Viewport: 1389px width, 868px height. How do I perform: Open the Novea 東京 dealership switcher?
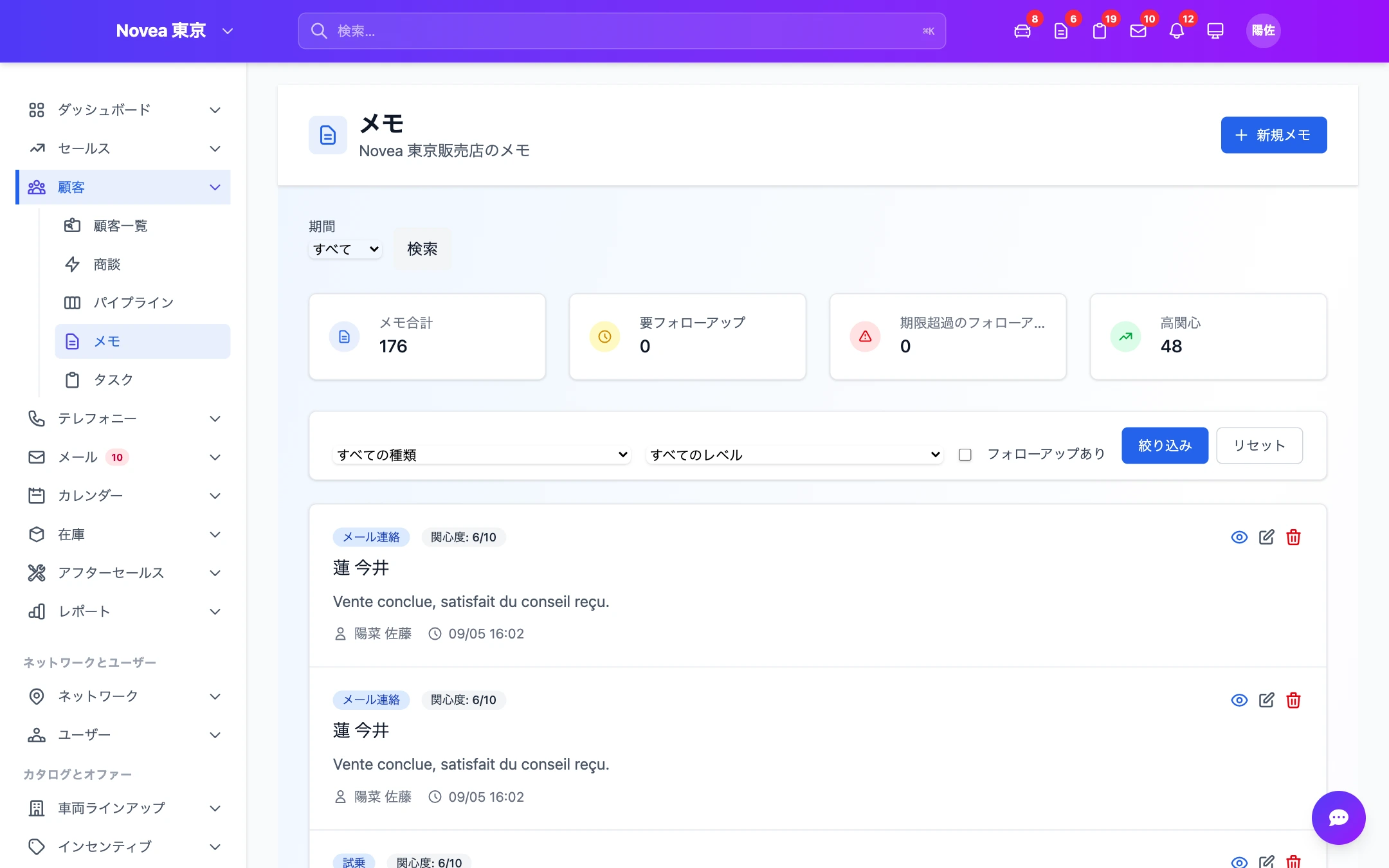click(174, 31)
